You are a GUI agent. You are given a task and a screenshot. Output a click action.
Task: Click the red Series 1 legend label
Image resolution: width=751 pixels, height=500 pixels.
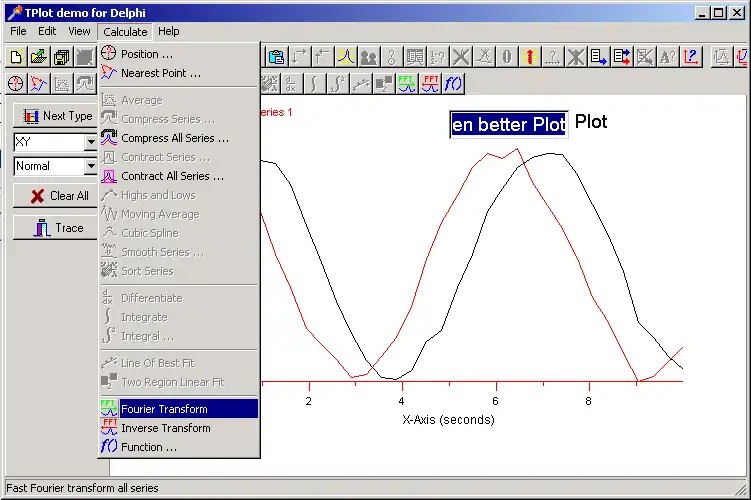[x=277, y=113]
